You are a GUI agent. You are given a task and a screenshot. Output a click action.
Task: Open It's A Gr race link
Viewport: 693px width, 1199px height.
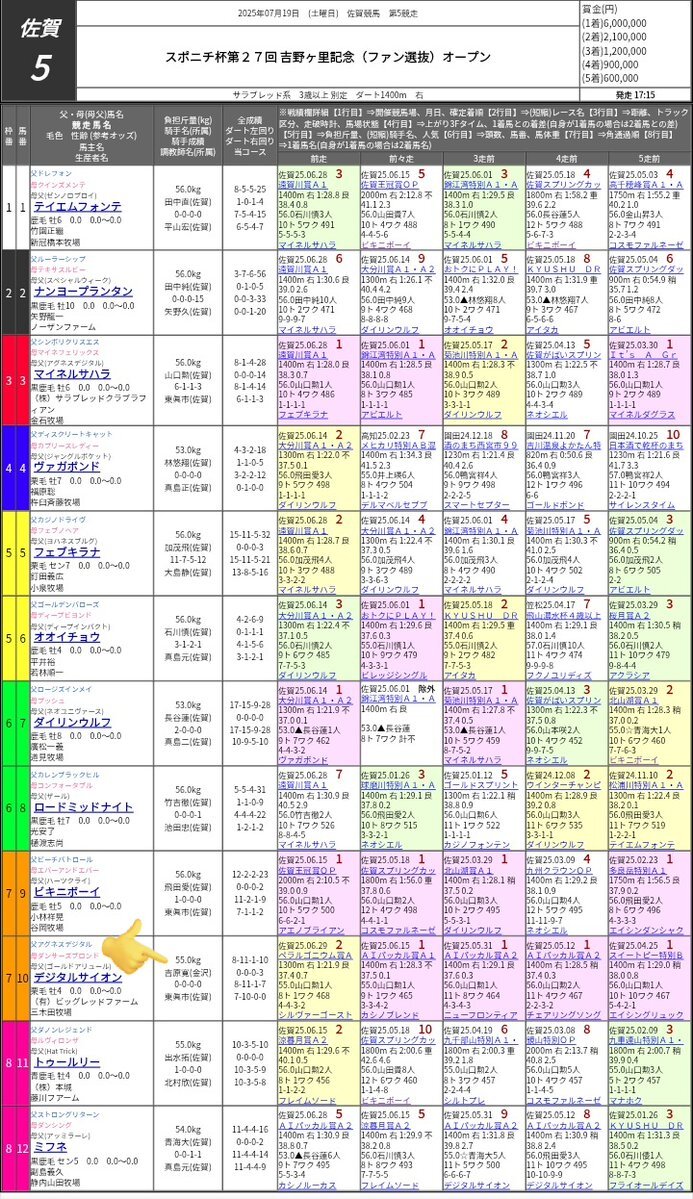[643, 355]
